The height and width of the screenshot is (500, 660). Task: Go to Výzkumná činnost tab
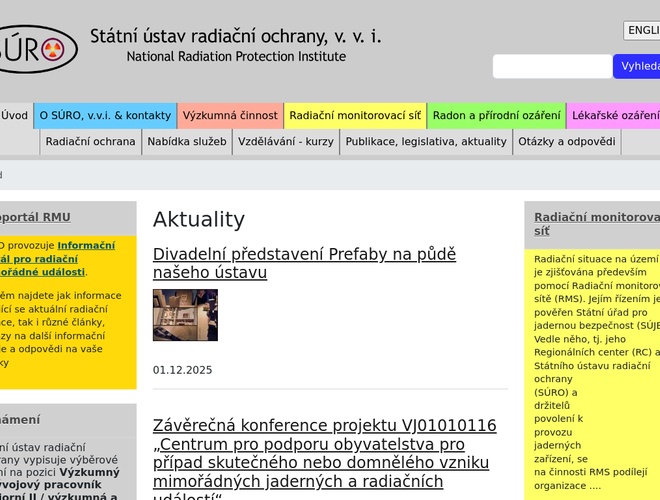[230, 116]
